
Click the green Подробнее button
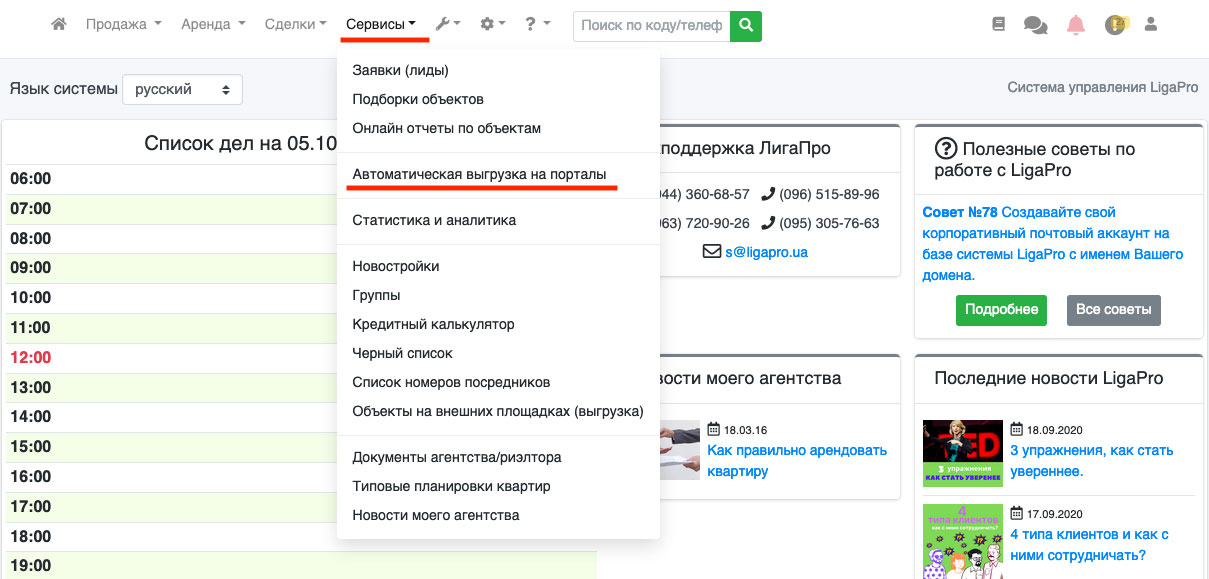click(1001, 310)
